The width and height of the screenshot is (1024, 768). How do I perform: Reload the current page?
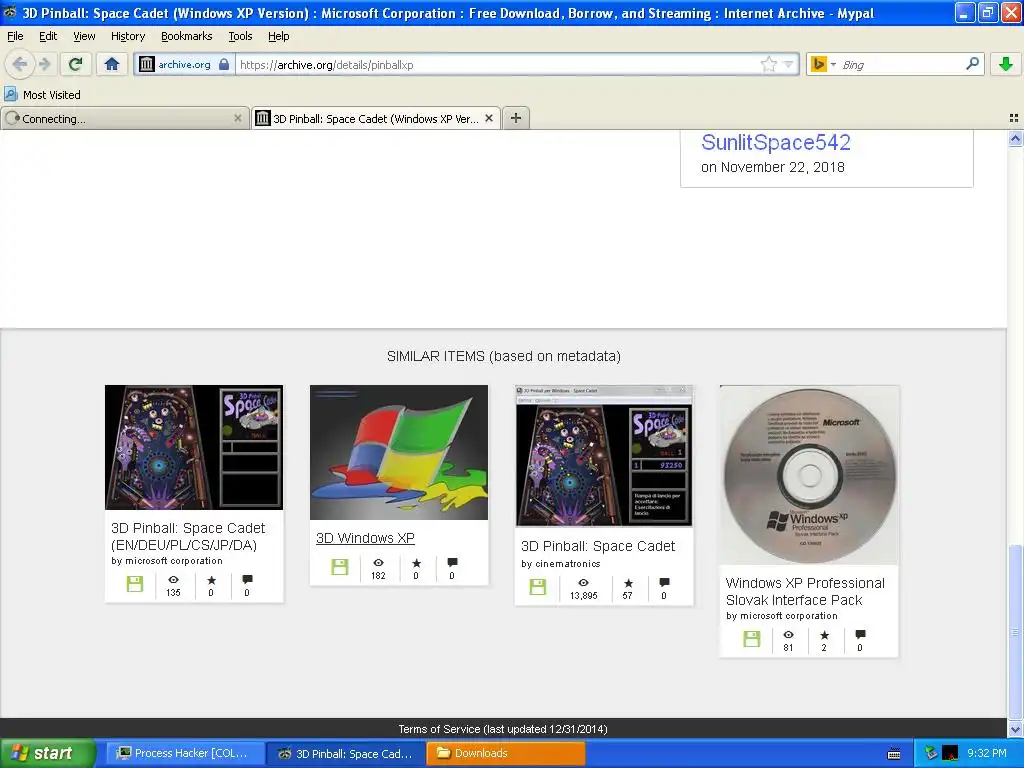click(75, 64)
